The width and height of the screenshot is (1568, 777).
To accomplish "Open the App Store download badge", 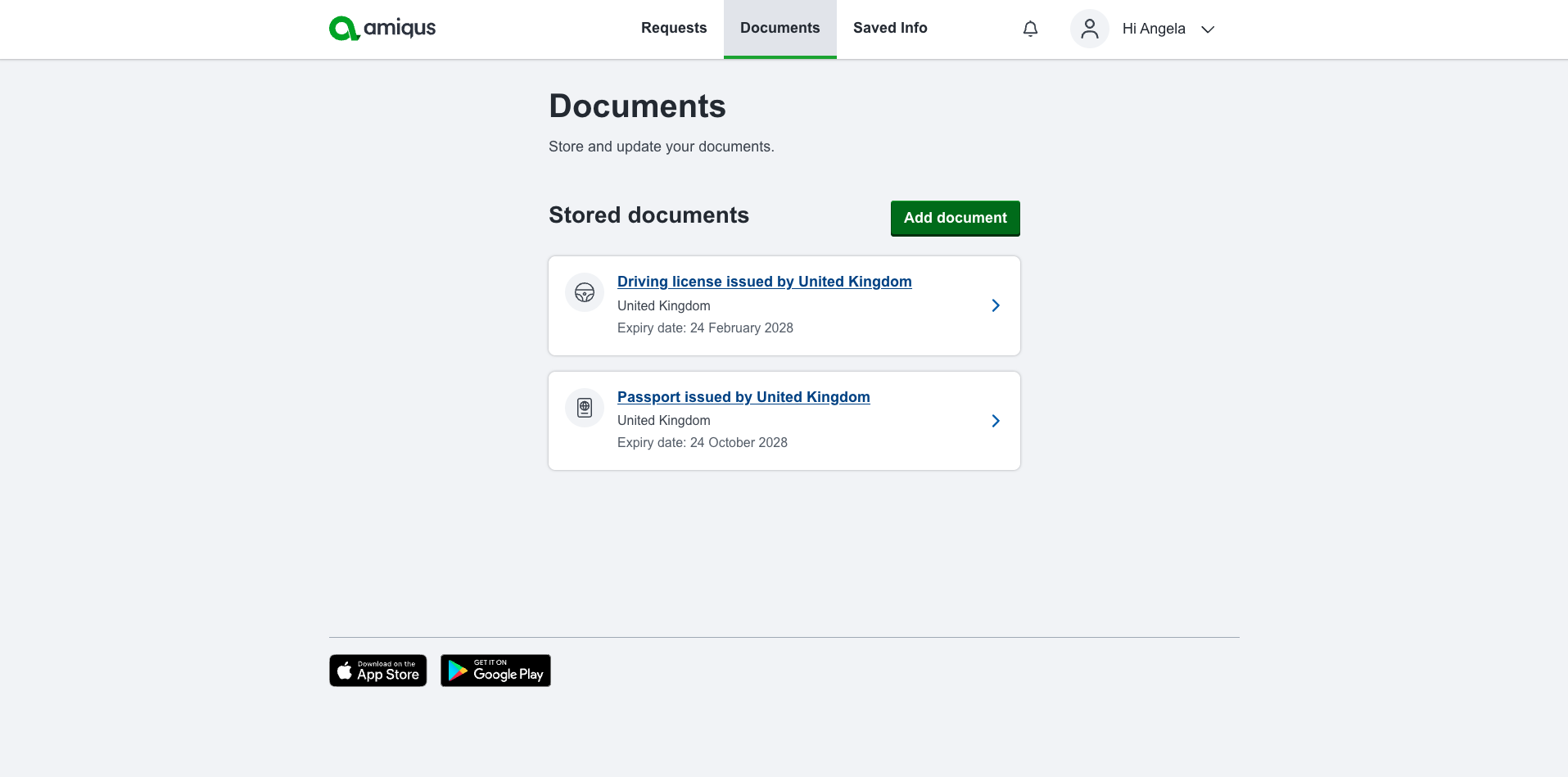I will point(378,671).
